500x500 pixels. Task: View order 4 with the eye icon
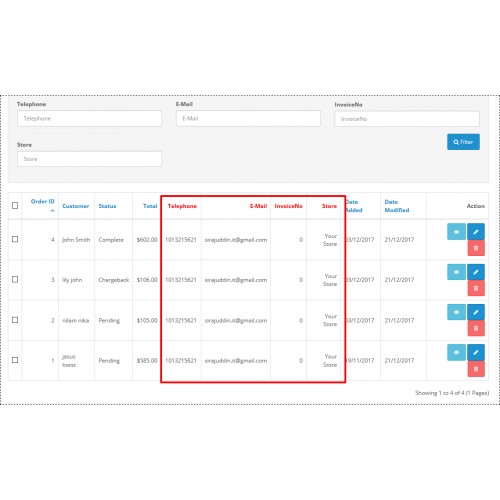click(x=456, y=232)
